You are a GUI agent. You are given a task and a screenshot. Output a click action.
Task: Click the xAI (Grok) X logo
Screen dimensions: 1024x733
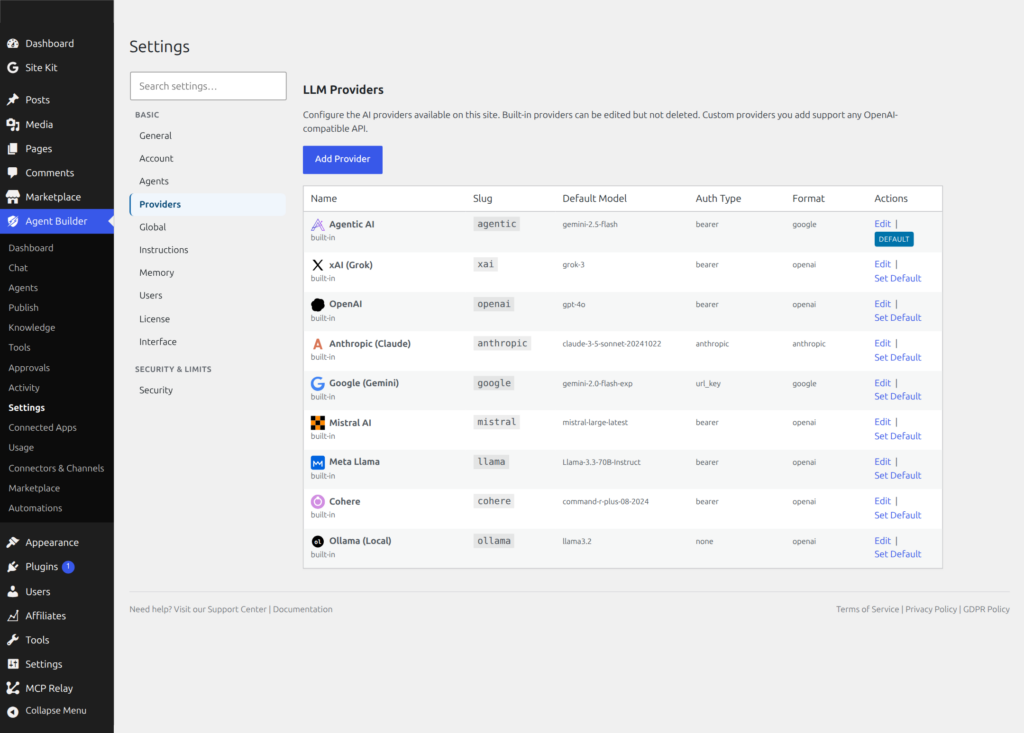317,265
